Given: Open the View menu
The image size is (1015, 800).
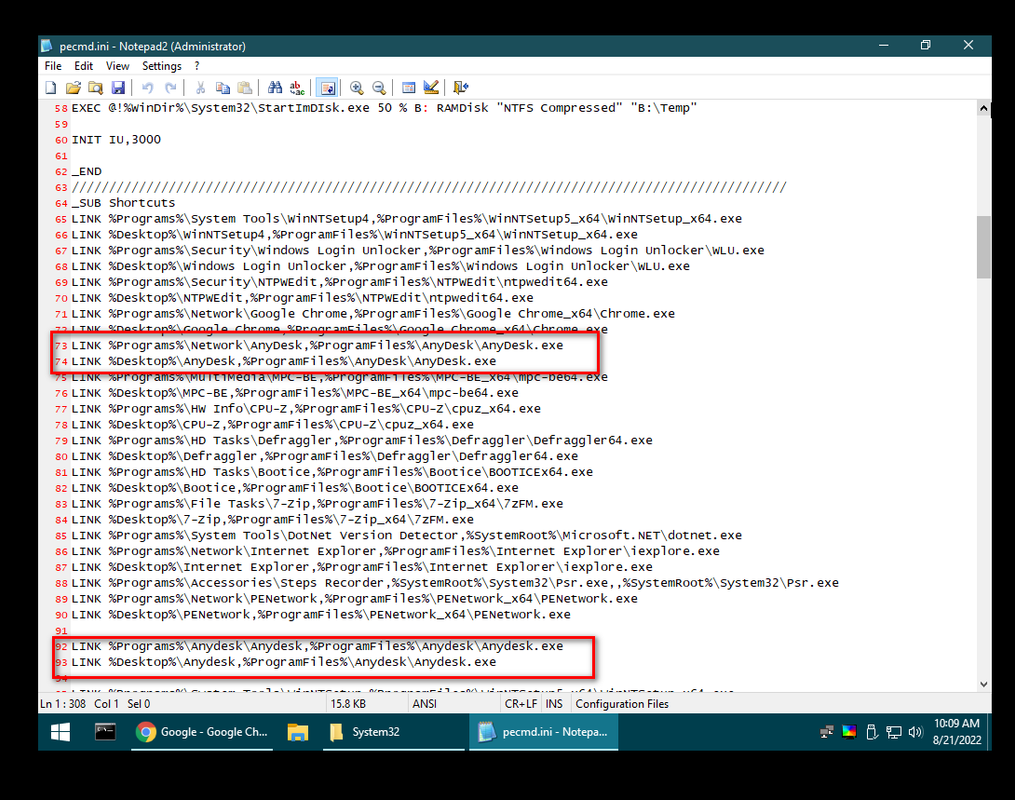Looking at the screenshot, I should pos(118,66).
